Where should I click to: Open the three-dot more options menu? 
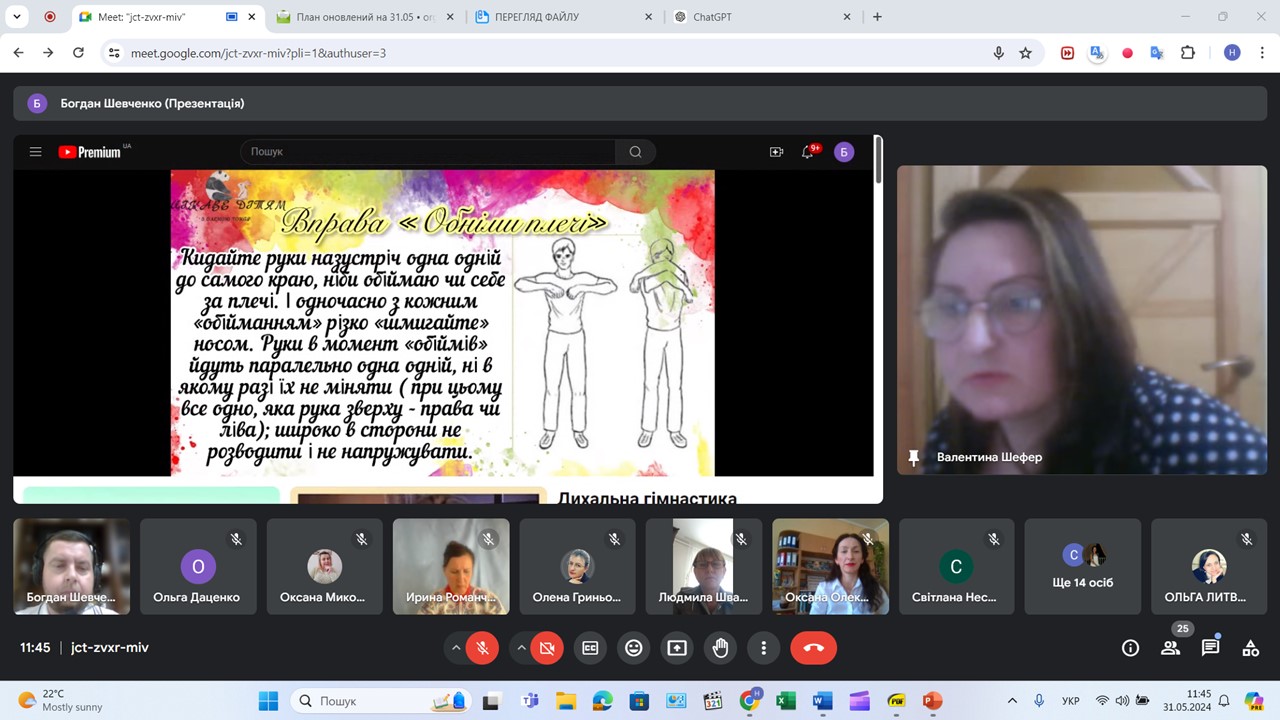(763, 648)
